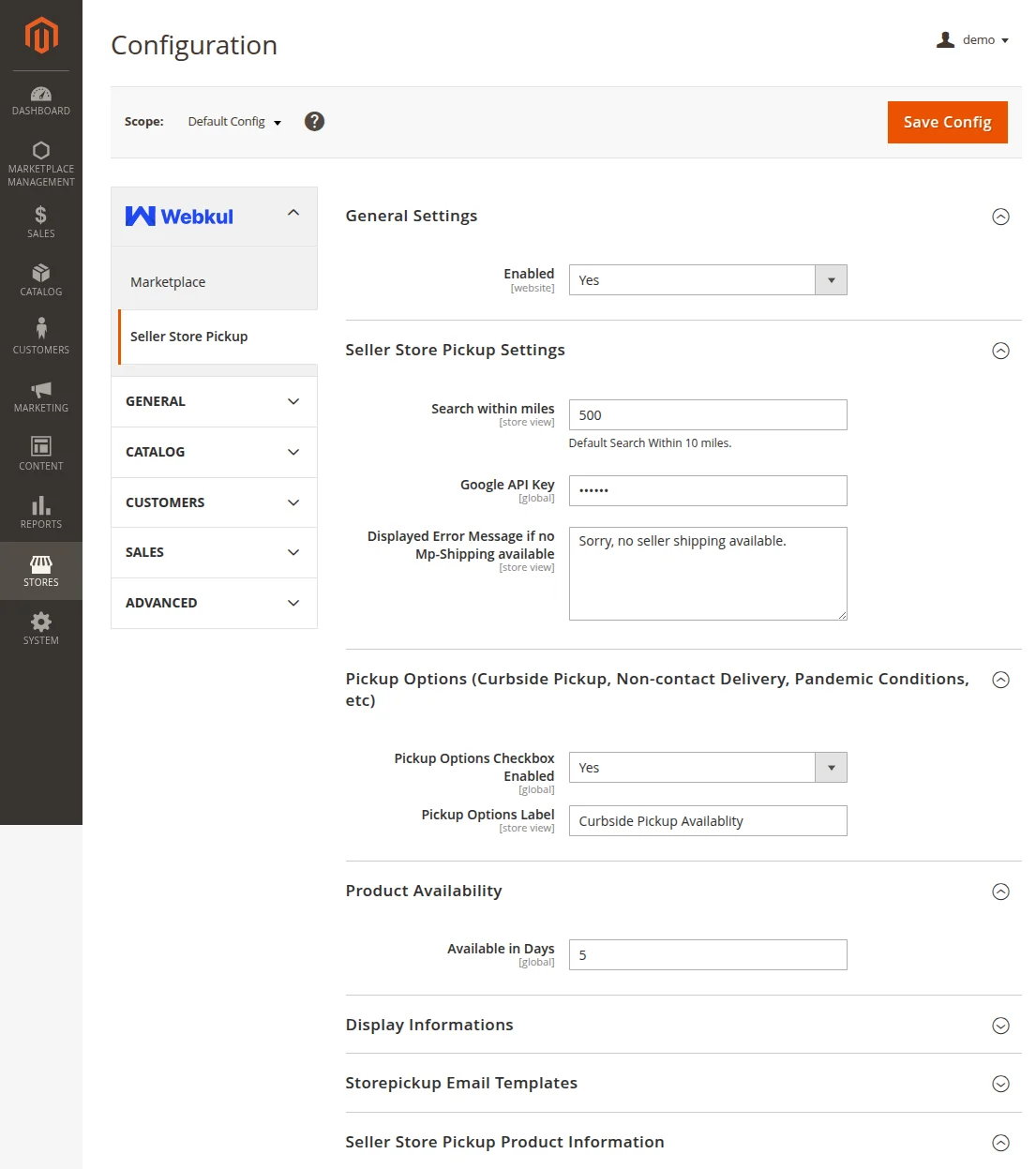Click the System gear icon in the sidebar
The height and width of the screenshot is (1169, 1036).
click(x=41, y=628)
